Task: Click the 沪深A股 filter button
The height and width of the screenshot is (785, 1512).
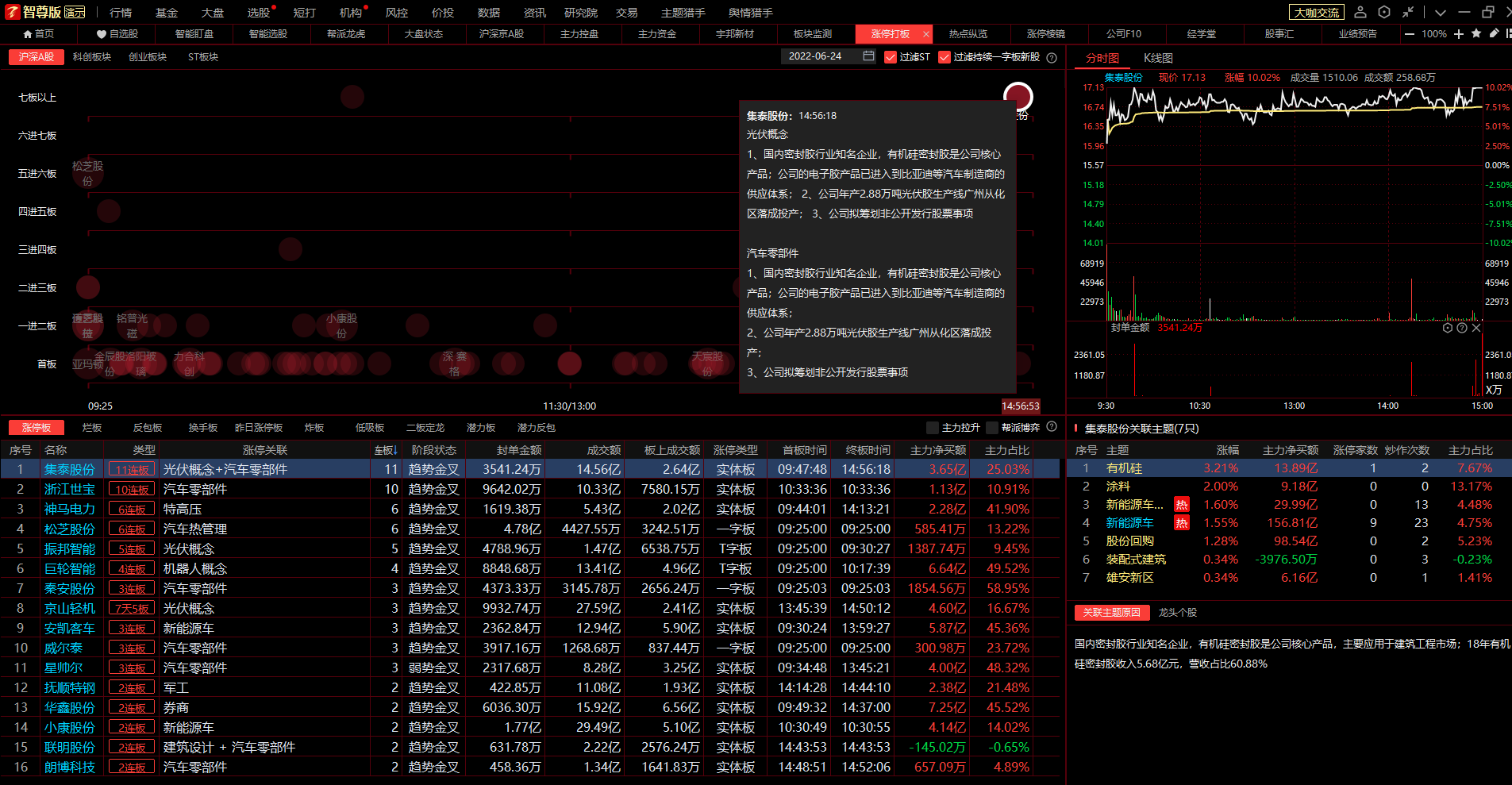Action: (37, 57)
